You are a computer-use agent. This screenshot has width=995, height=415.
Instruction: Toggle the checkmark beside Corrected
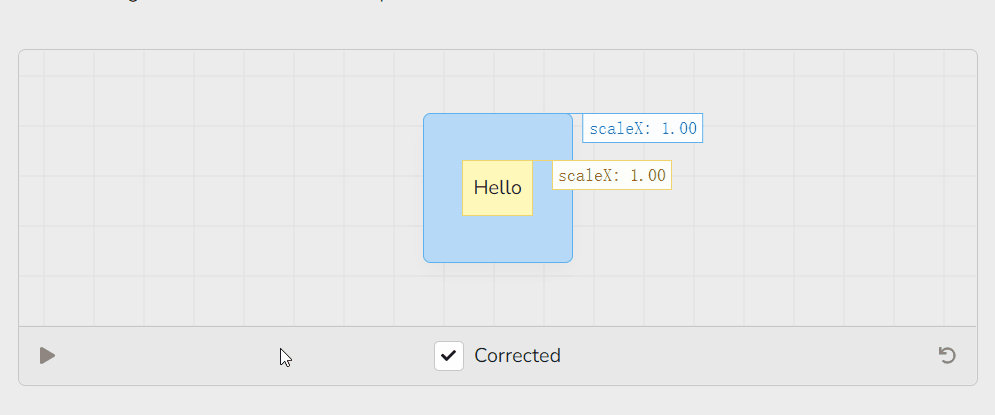coord(449,355)
